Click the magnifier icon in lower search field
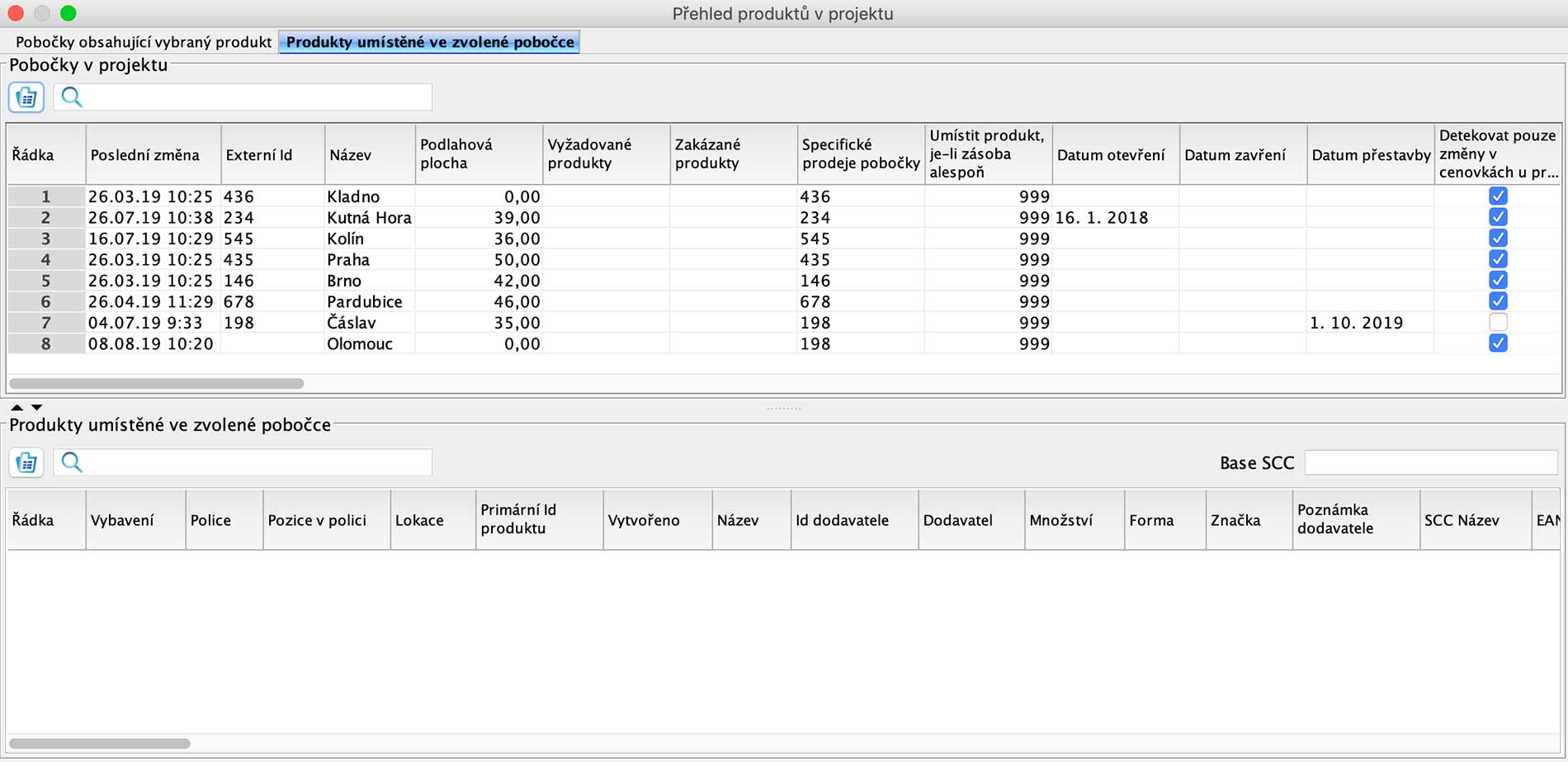Image resolution: width=1568 pixels, height=762 pixels. point(72,462)
